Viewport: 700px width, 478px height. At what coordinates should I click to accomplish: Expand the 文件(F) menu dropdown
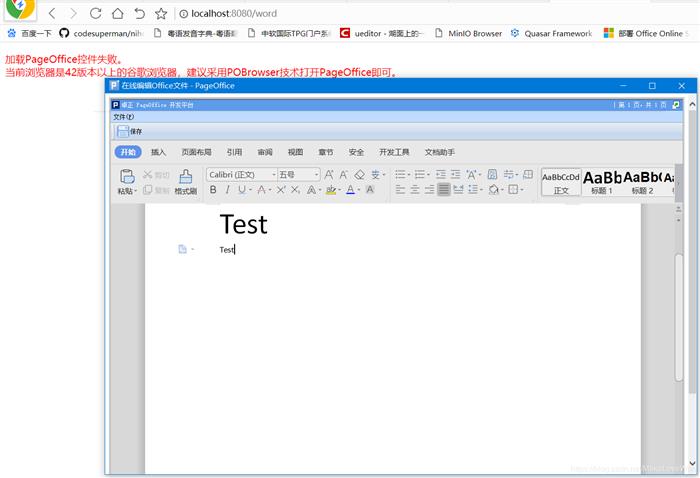(x=123, y=117)
